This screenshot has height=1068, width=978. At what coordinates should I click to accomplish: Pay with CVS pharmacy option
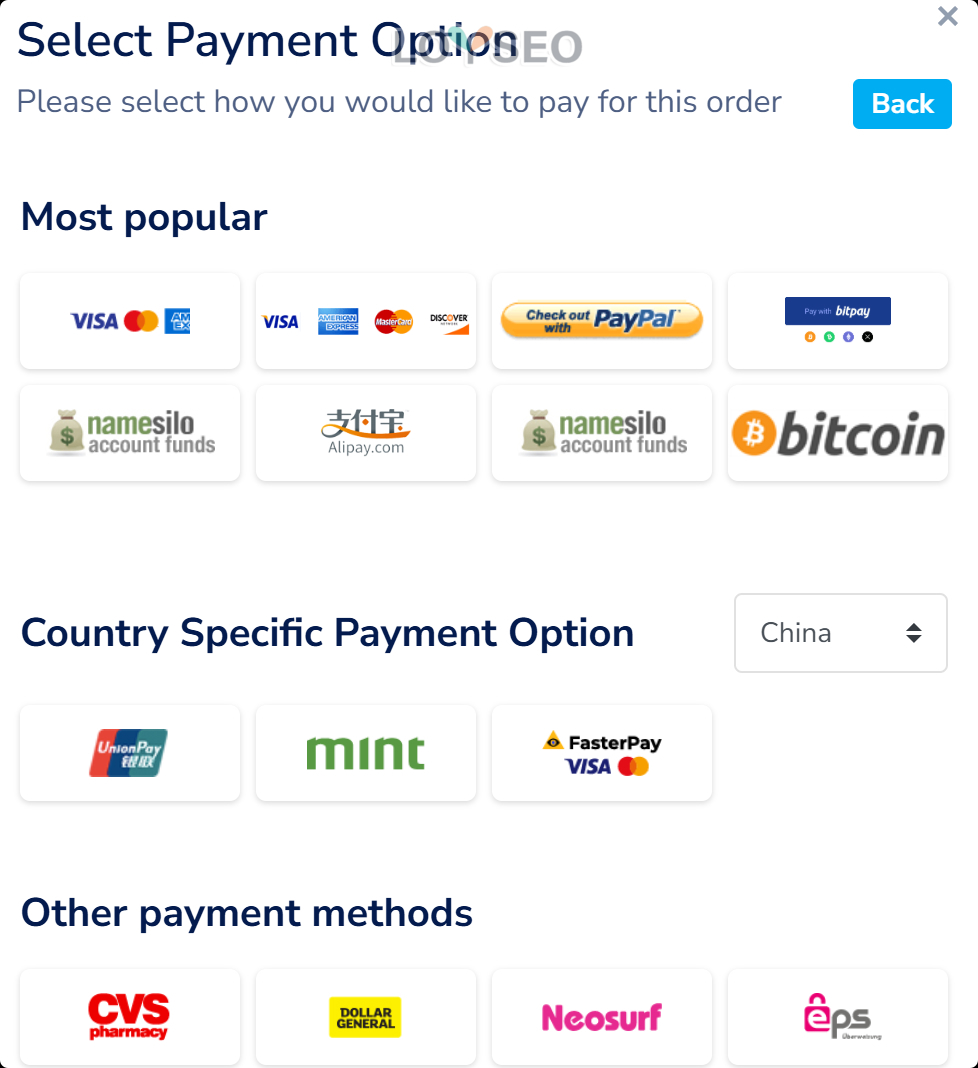130,1017
